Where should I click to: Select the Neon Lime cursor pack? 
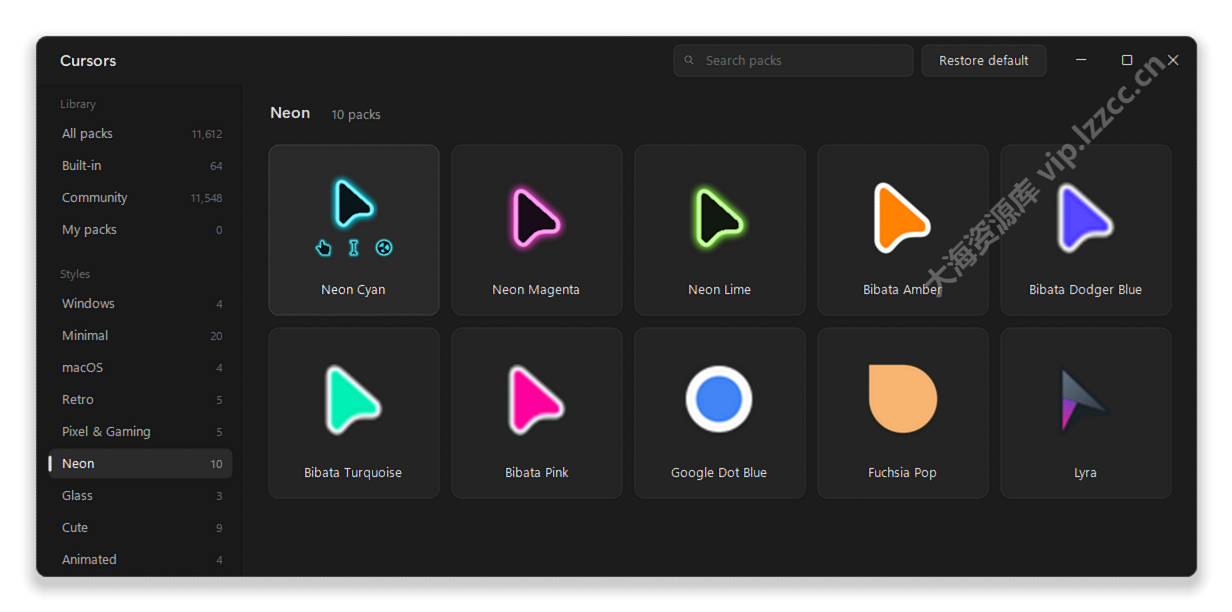720,230
